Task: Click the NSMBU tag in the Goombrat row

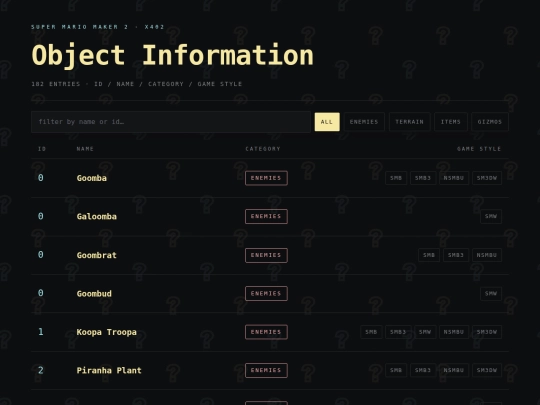Action: point(487,255)
